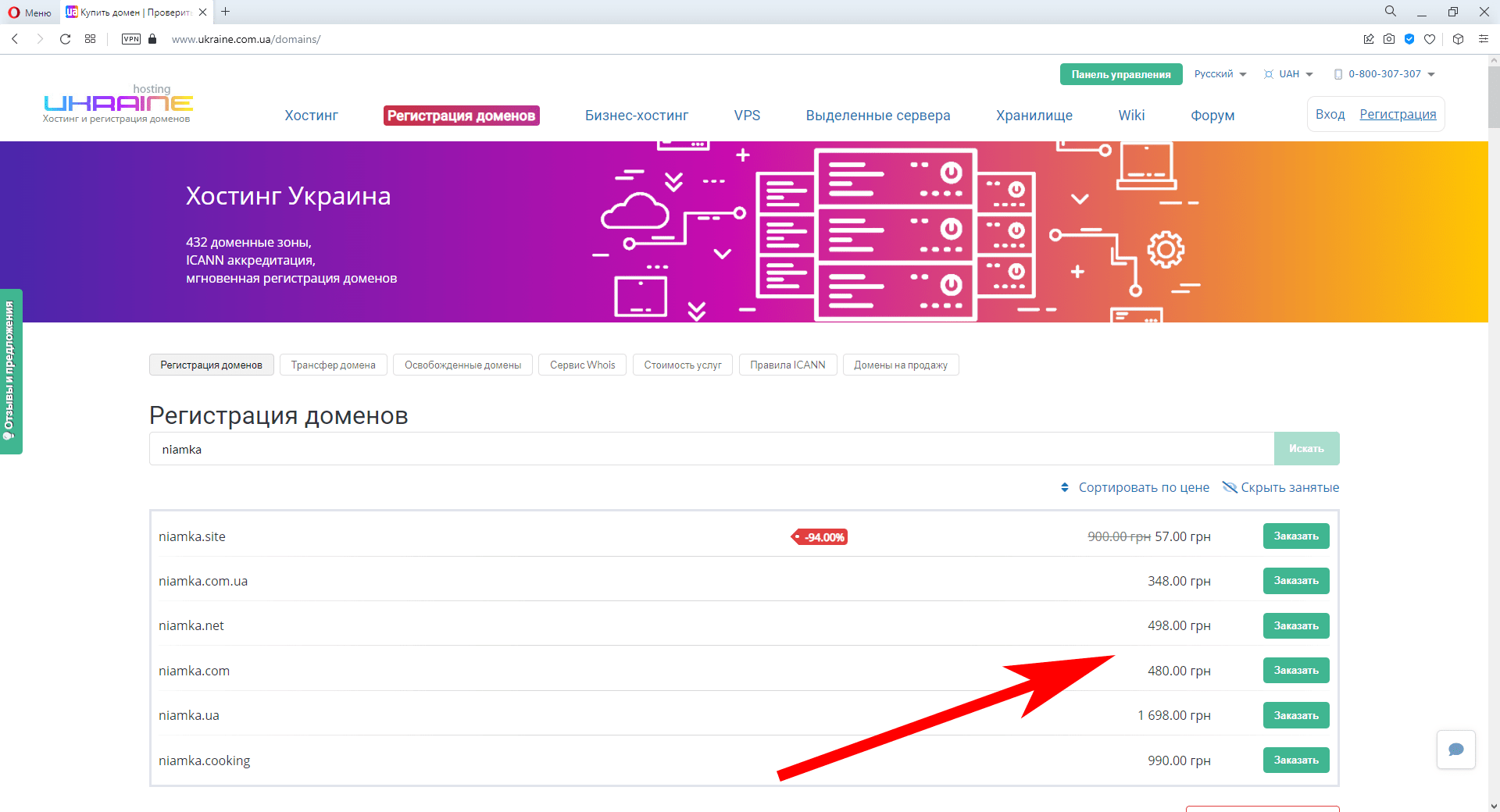
Task: Open the snapshot camera icon
Action: click(1389, 39)
